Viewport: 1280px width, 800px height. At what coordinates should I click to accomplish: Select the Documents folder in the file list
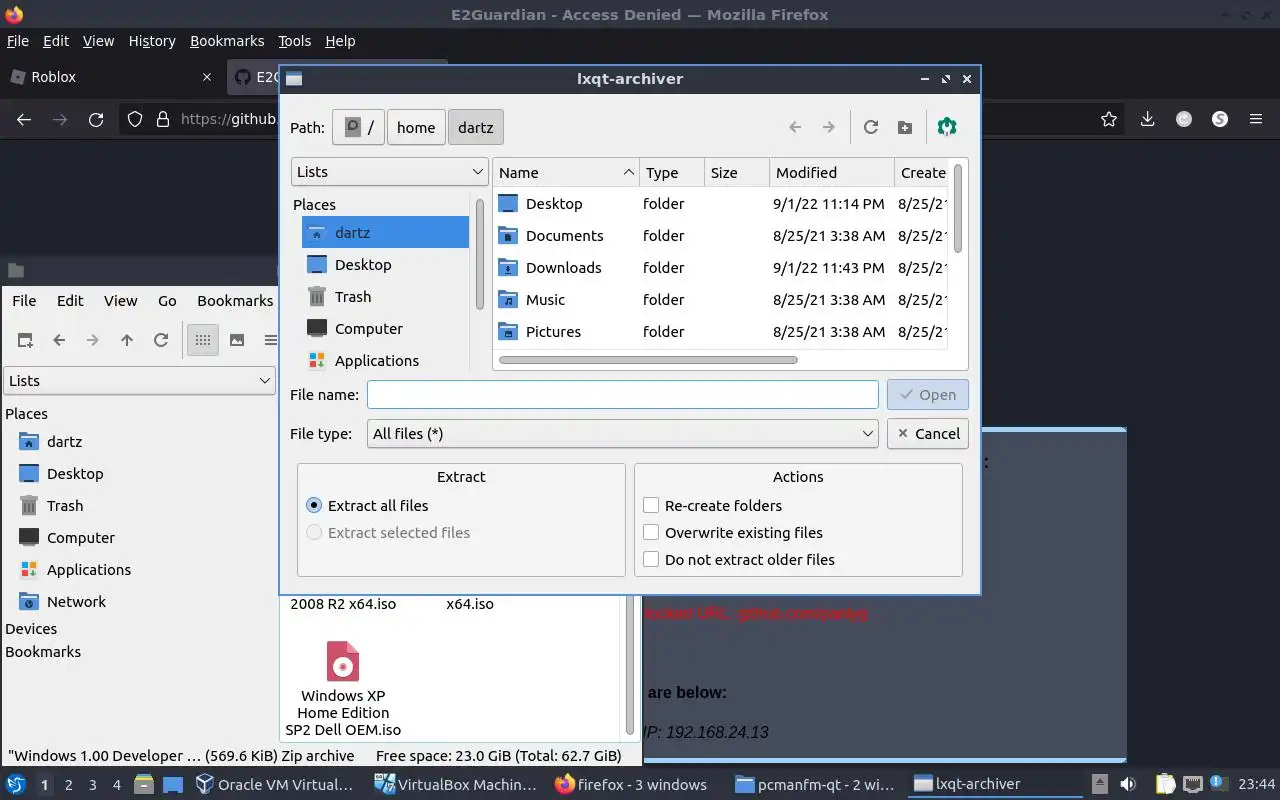[564, 236]
